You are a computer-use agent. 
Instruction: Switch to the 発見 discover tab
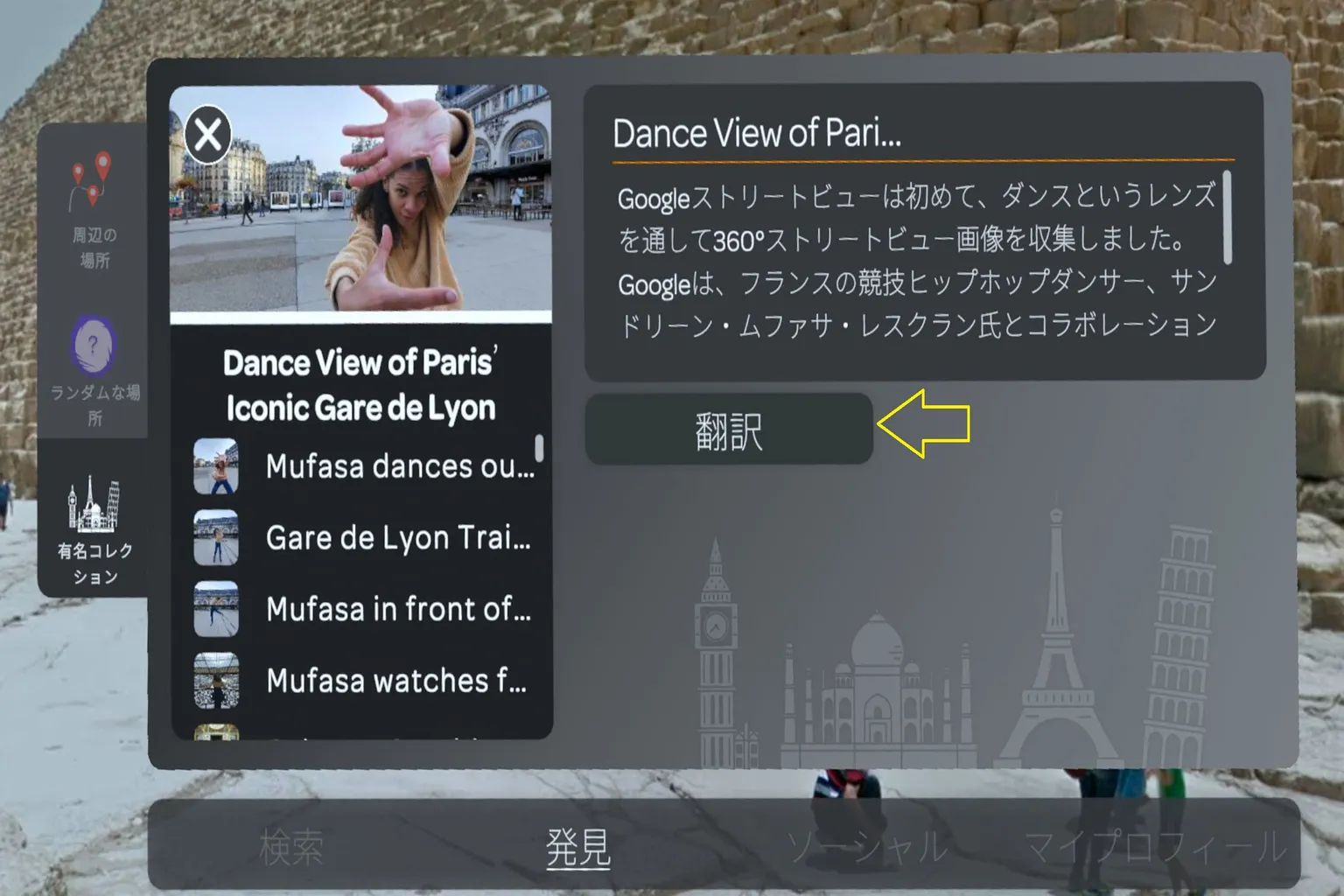coord(578,847)
